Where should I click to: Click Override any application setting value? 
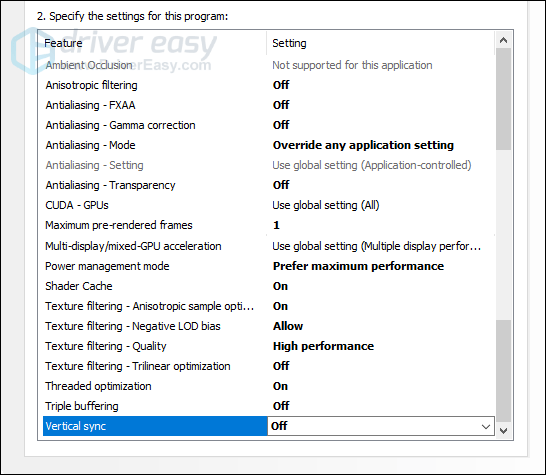click(363, 145)
